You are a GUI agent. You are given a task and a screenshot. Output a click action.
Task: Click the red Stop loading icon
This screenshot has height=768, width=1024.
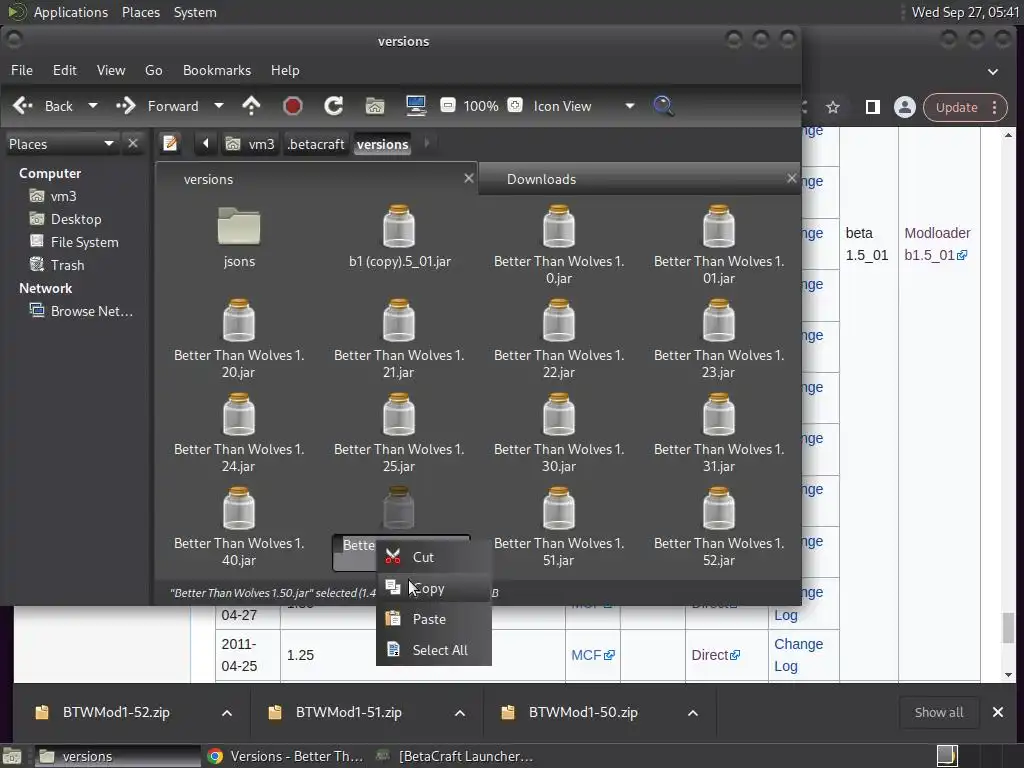coord(293,106)
